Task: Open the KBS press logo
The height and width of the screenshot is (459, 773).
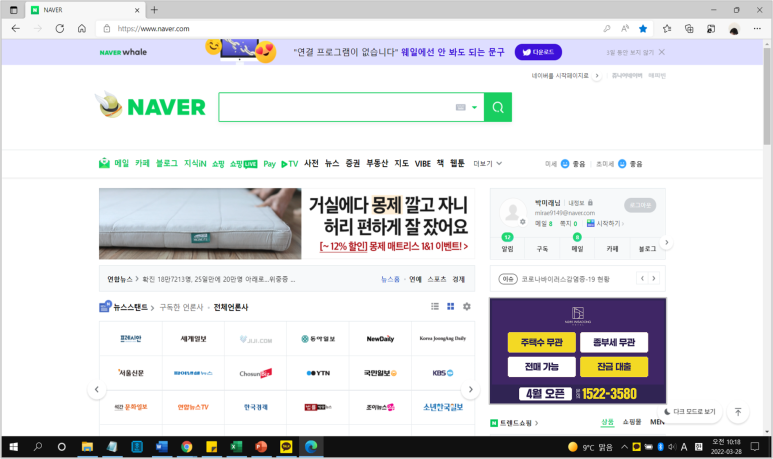Action: tap(443, 373)
